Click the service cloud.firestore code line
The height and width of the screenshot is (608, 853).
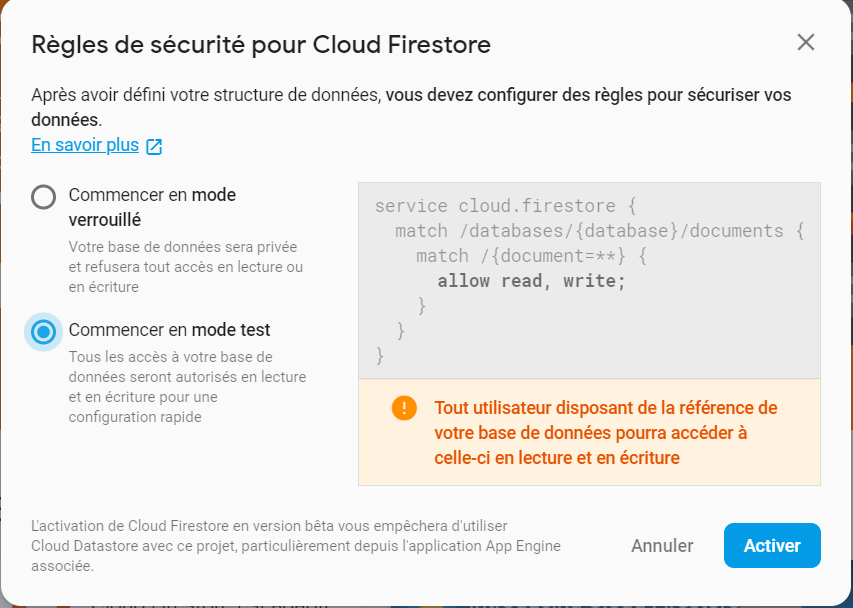point(505,206)
